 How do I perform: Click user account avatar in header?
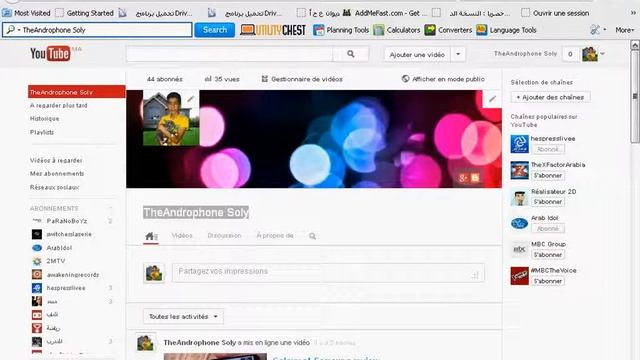point(590,54)
